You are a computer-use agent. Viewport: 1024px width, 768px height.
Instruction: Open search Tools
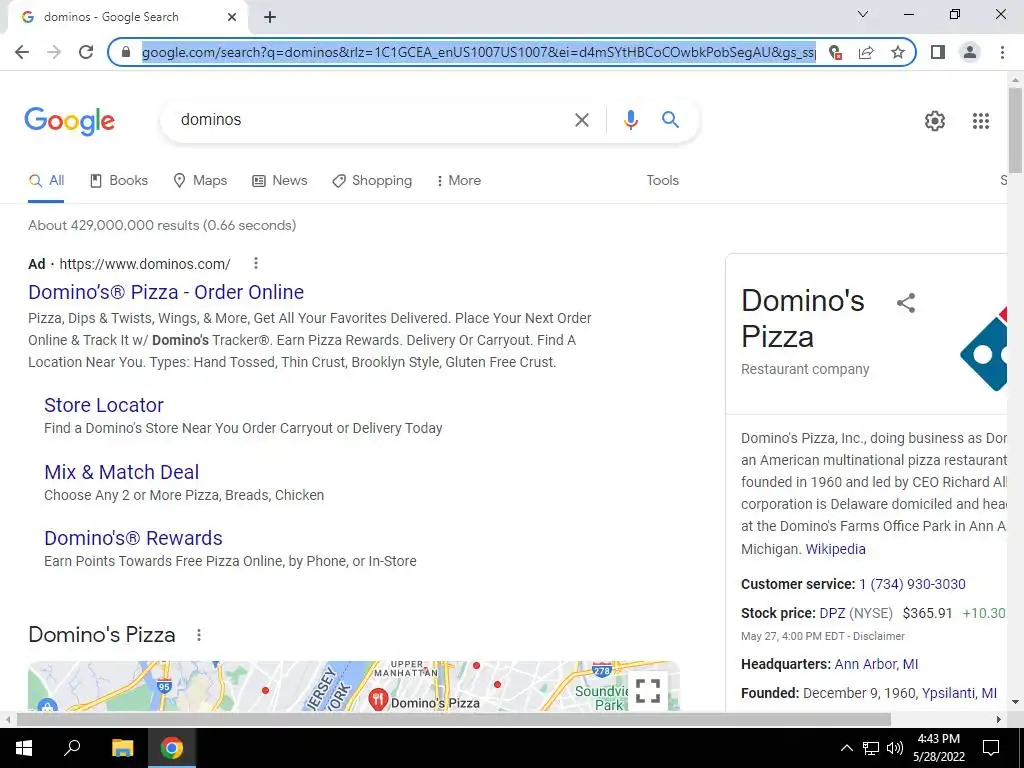pyautogui.click(x=662, y=181)
